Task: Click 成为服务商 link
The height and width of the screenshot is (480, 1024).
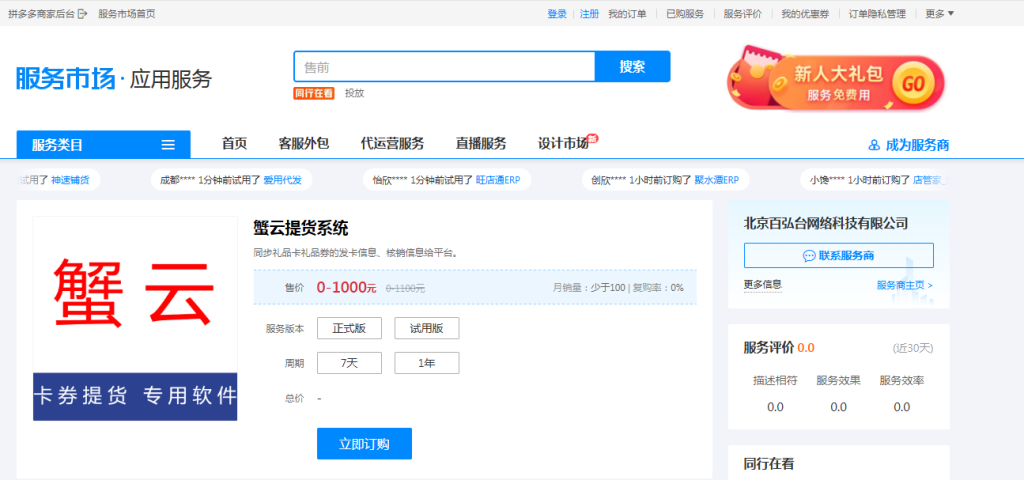Action: pos(917,145)
